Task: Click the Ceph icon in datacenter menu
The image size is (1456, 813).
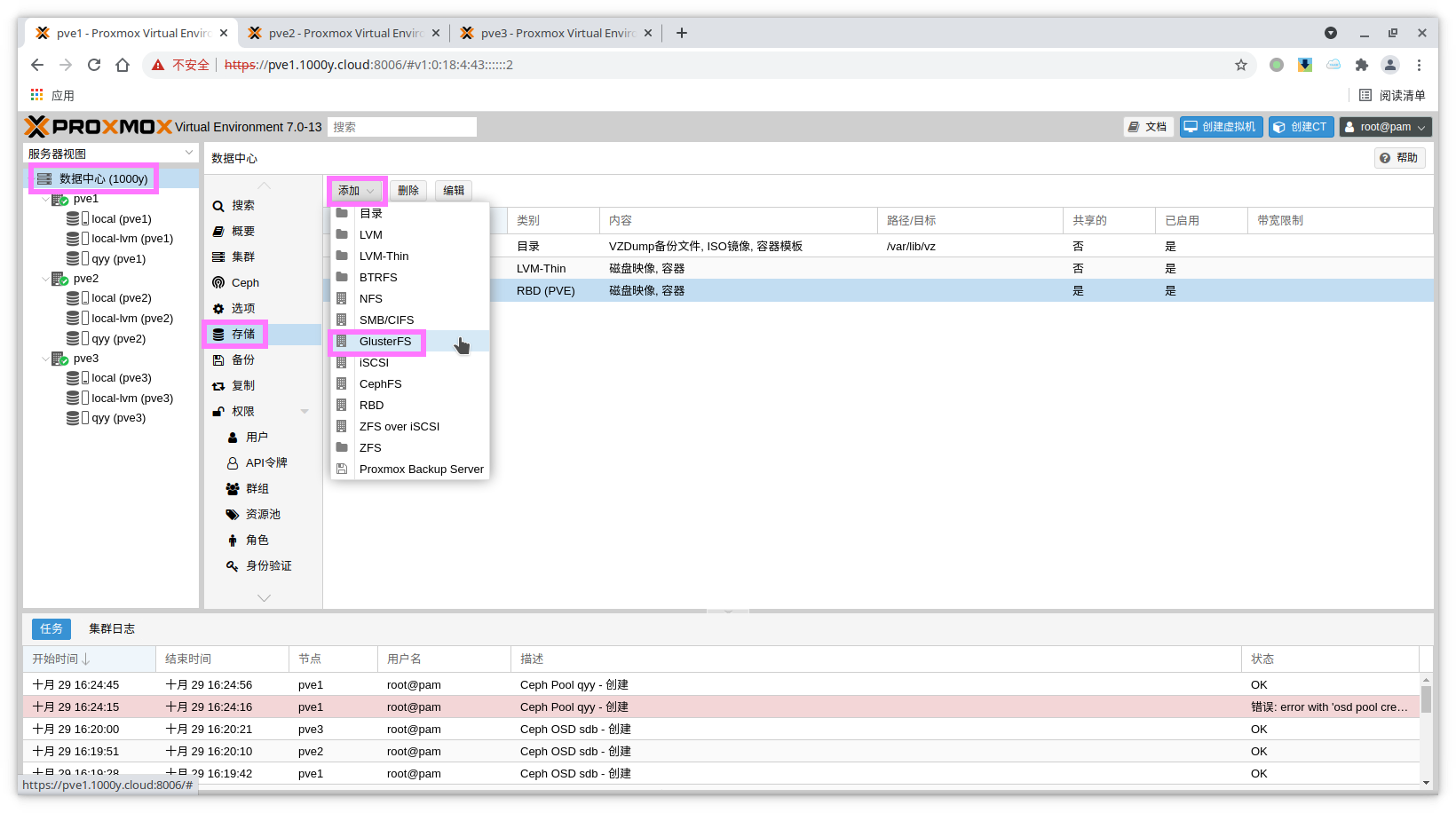Action: pyautogui.click(x=218, y=283)
